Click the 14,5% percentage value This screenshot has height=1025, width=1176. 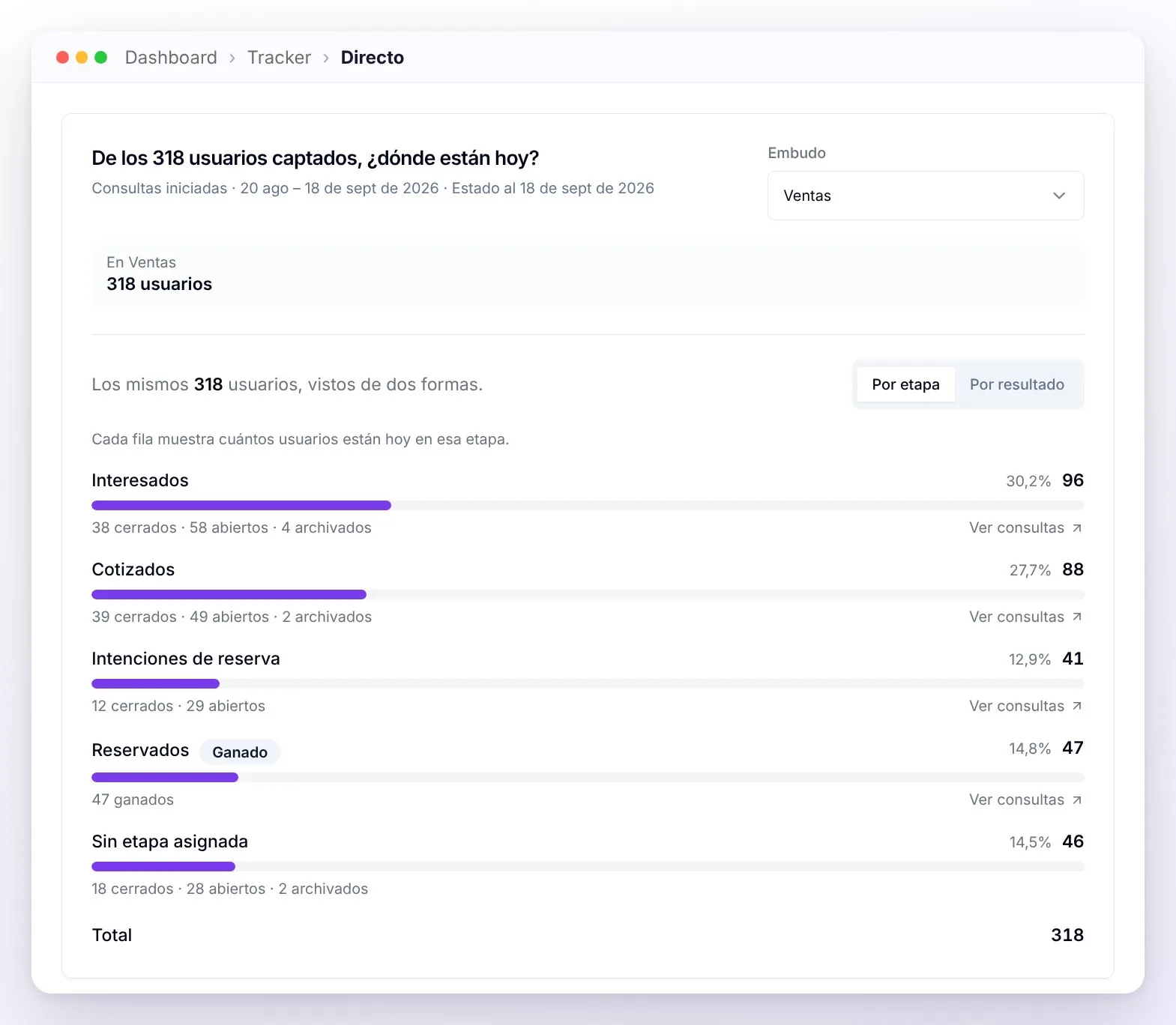click(1030, 843)
